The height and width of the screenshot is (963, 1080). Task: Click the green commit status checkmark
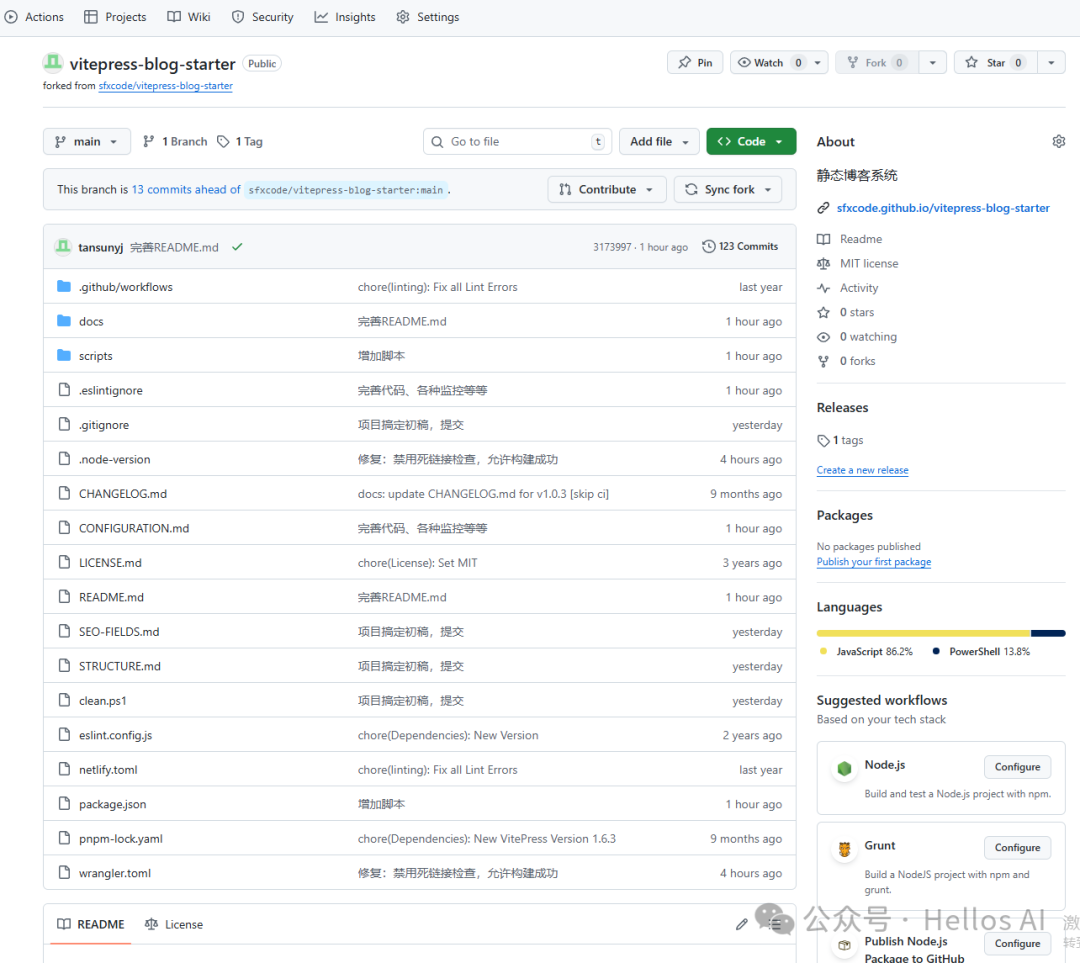tap(237, 247)
